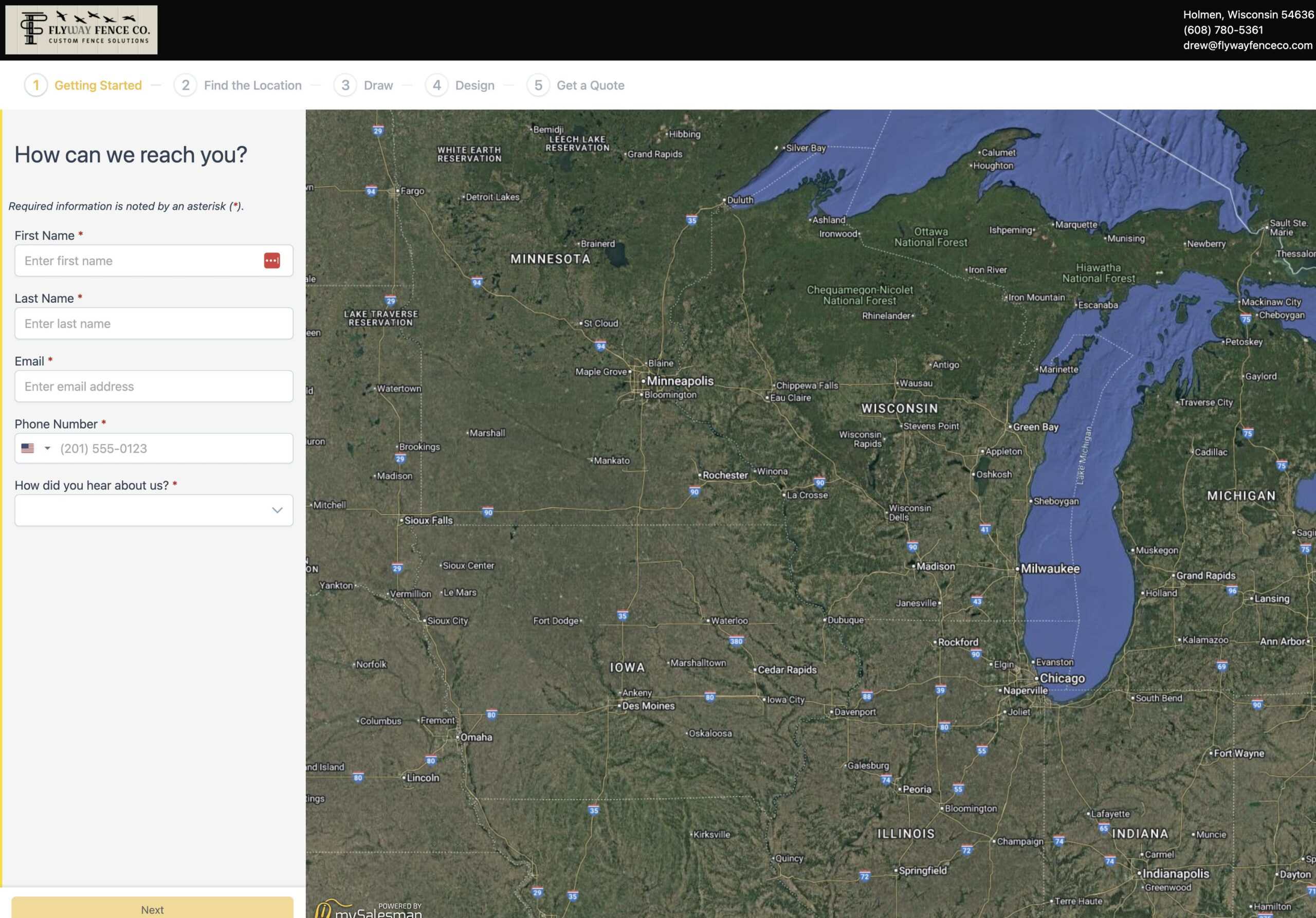Image resolution: width=1316 pixels, height=918 pixels.
Task: Switch to the Design step
Action: 474,85
